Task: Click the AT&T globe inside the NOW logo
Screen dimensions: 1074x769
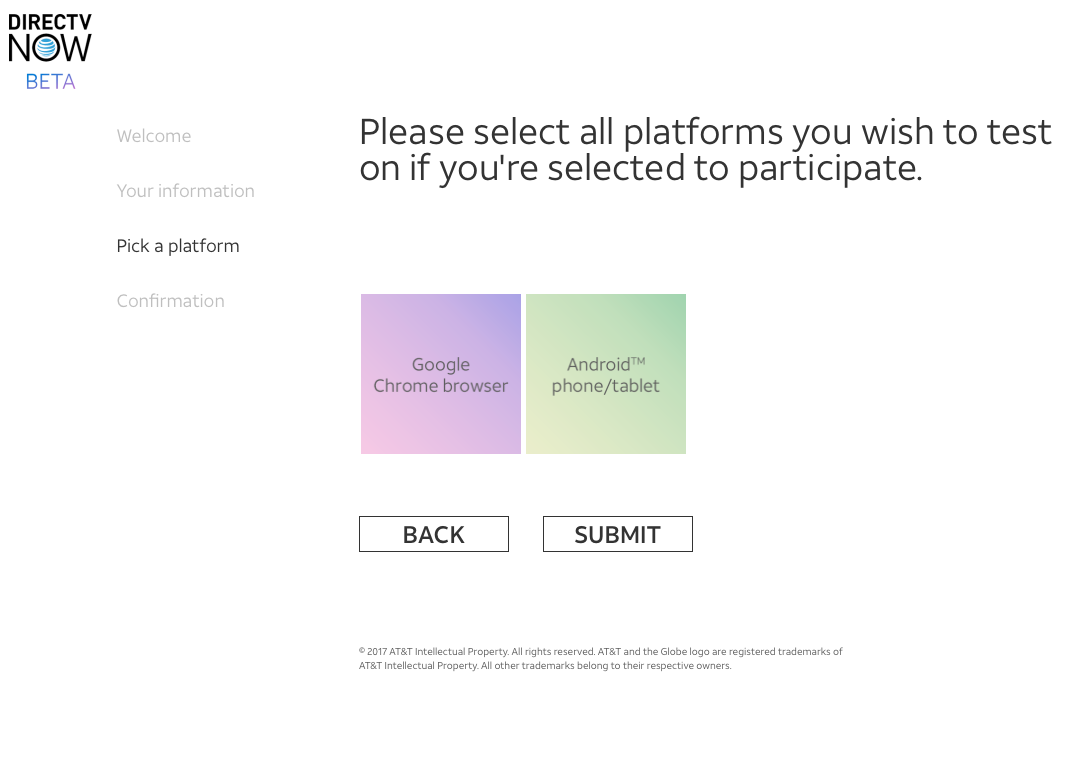Action: coord(47,47)
